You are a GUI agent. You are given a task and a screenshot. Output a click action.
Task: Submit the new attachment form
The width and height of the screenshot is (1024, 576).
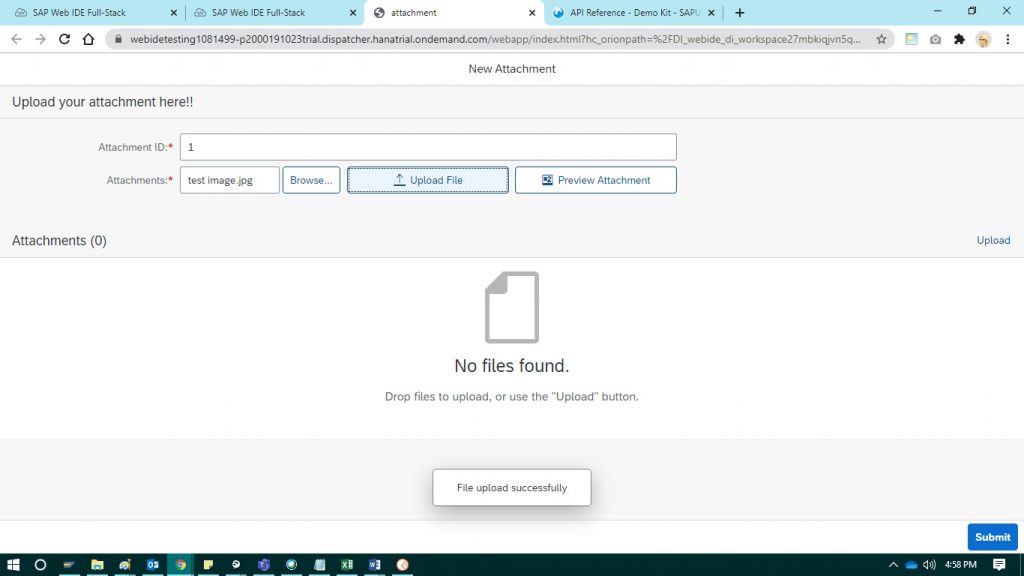pyautogui.click(x=993, y=537)
